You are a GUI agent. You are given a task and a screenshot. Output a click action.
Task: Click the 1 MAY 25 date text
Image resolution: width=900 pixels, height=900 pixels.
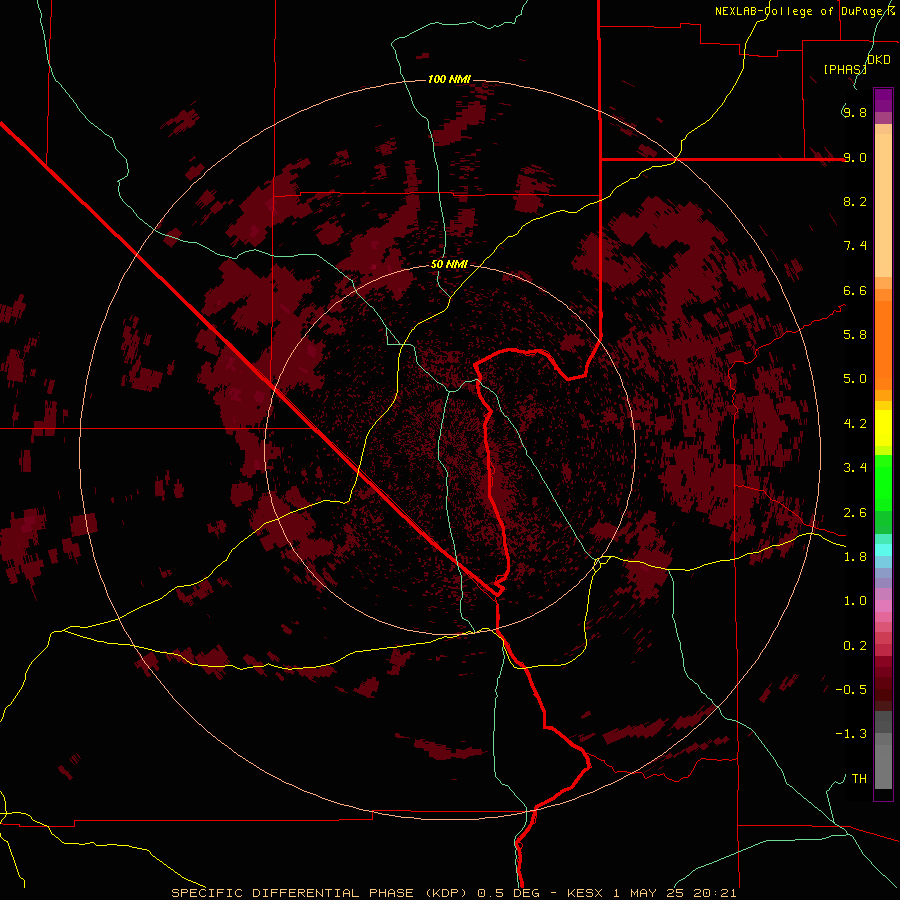point(651,893)
